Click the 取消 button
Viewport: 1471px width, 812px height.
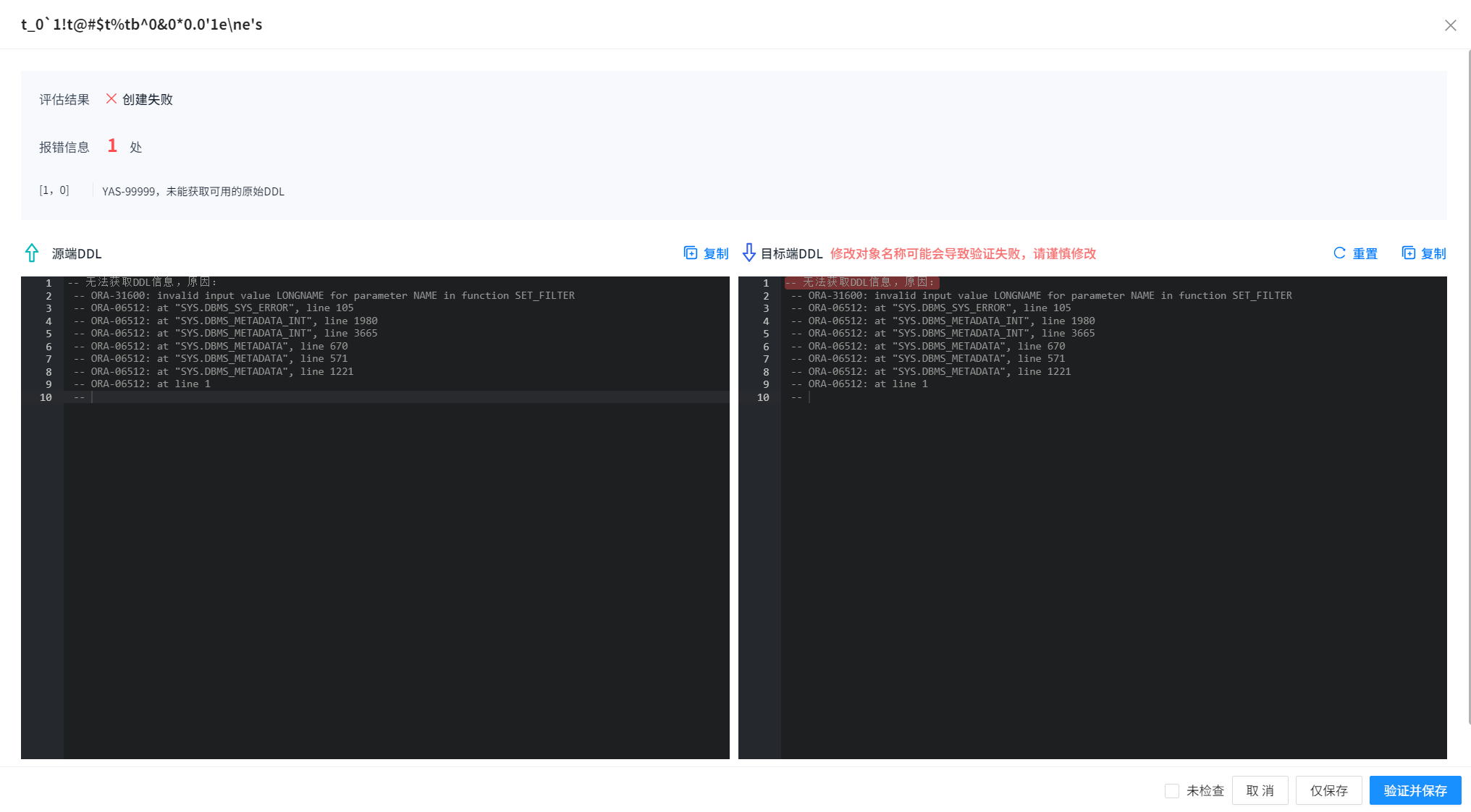[x=1260, y=790]
